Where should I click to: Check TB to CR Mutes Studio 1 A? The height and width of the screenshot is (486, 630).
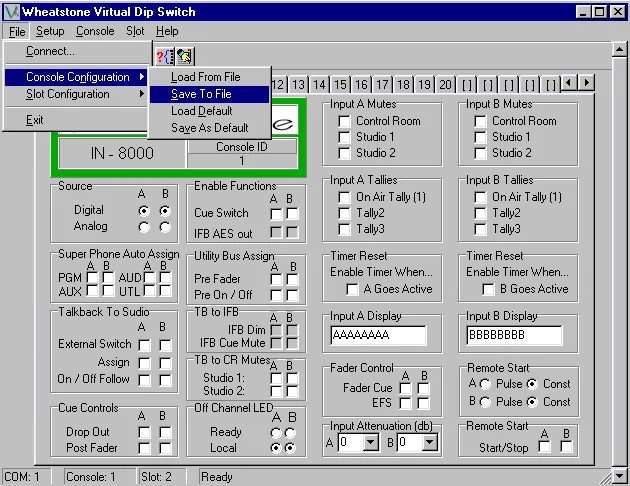coord(276,378)
